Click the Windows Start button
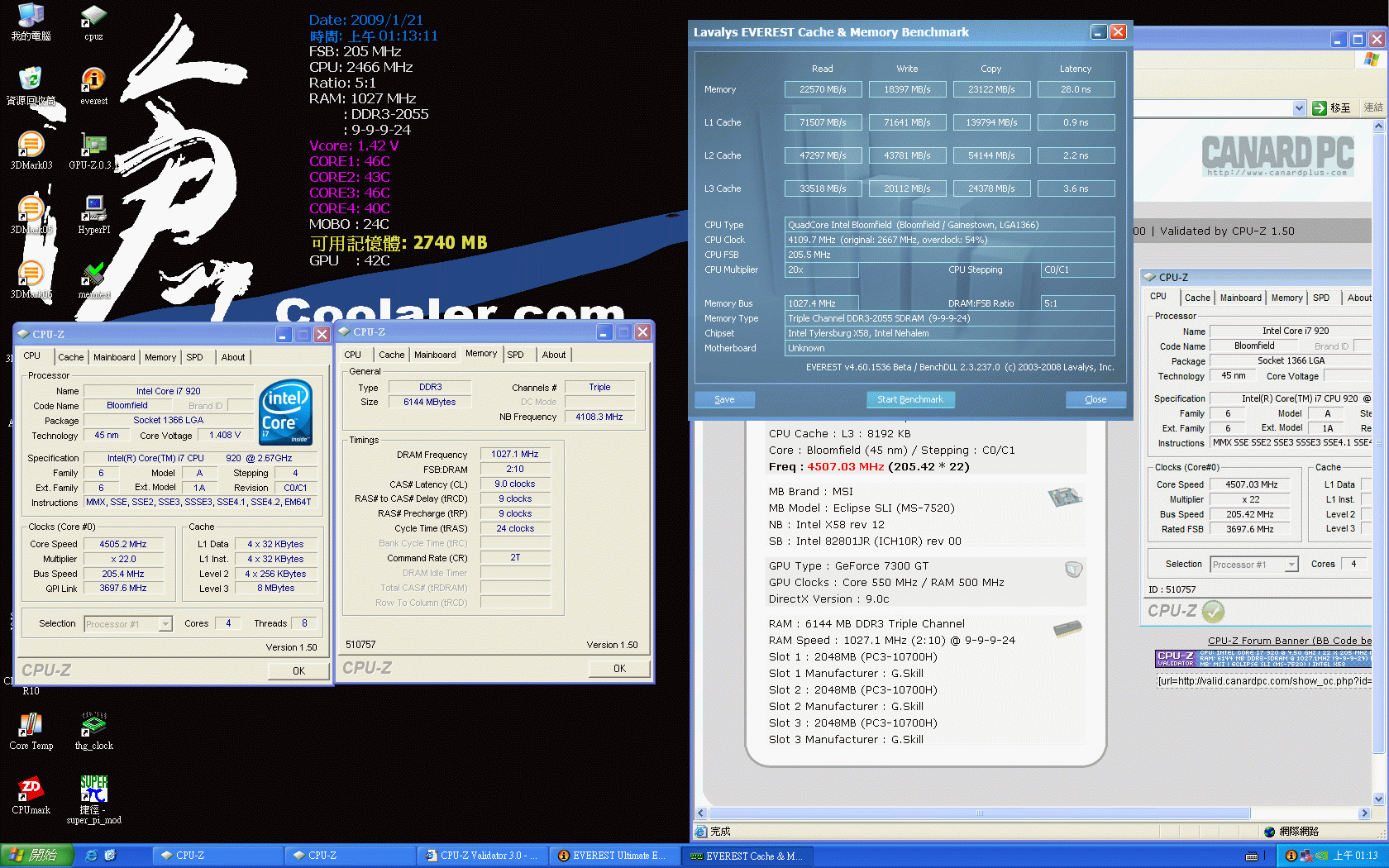 pos(36,856)
